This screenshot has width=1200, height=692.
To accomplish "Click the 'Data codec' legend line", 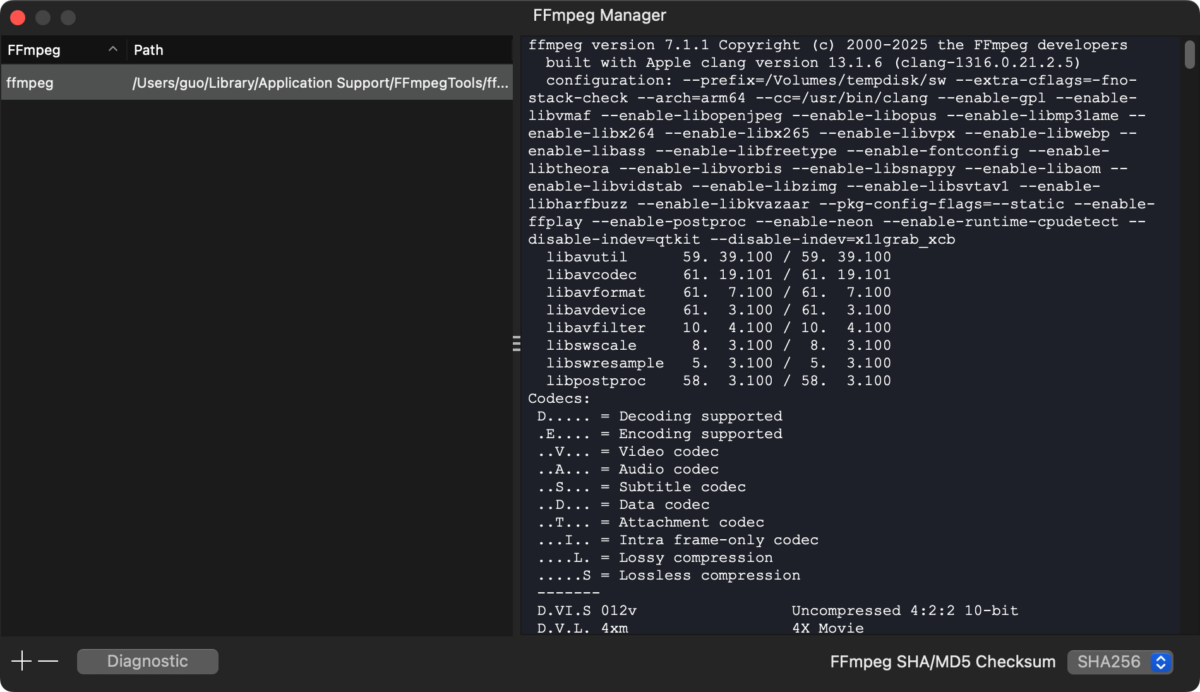I will pos(624,505).
